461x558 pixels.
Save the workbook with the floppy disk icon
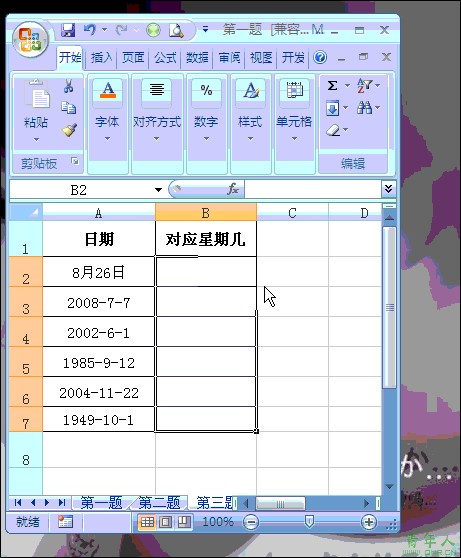pyautogui.click(x=68, y=30)
